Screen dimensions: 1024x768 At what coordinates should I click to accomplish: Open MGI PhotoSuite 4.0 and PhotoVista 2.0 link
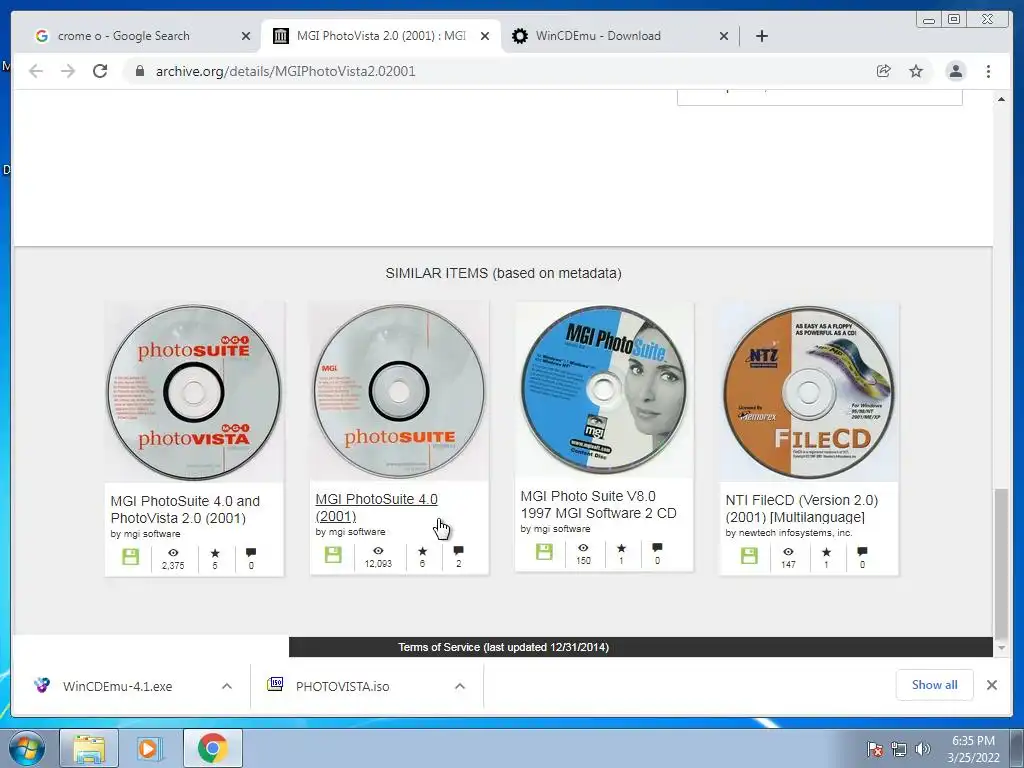click(185, 509)
